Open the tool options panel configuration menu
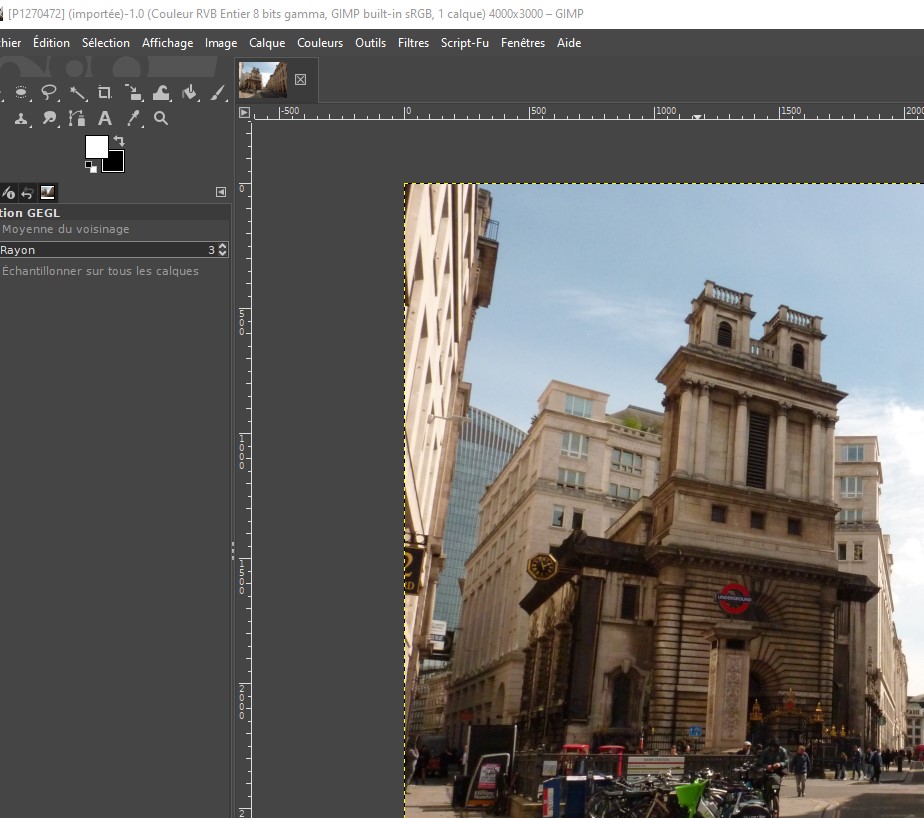 [221, 192]
